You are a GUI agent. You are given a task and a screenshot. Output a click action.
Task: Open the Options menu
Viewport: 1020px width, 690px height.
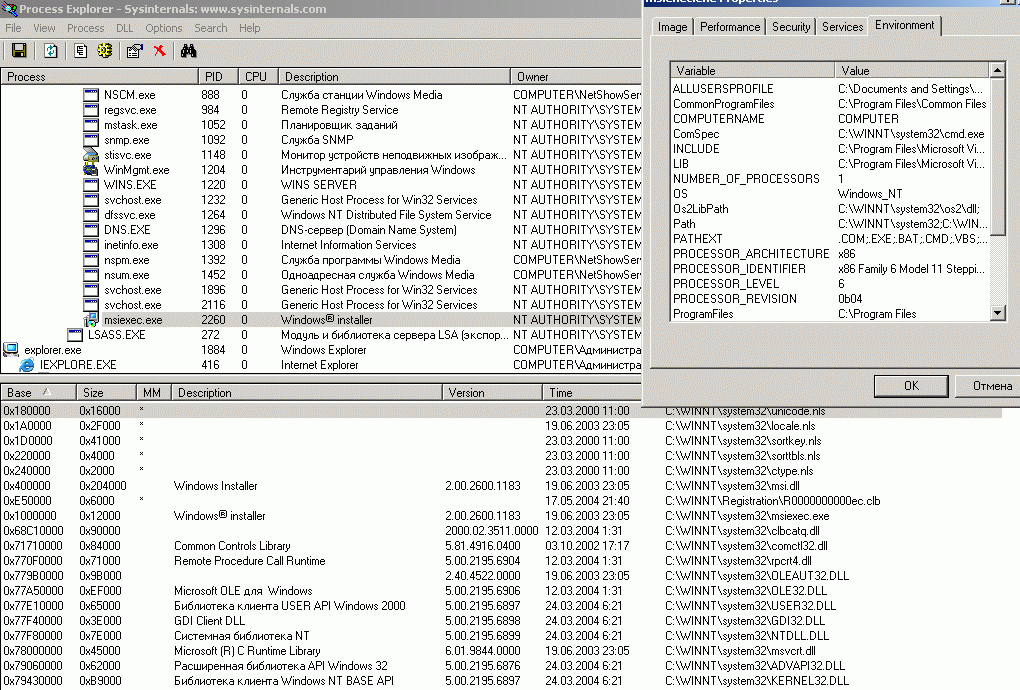pyautogui.click(x=163, y=28)
